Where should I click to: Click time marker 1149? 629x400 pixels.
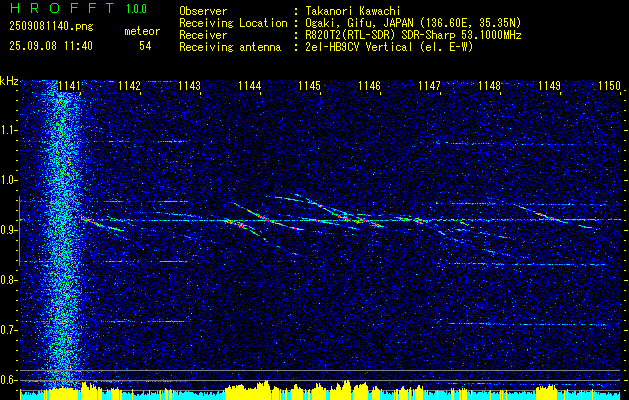click(x=549, y=85)
